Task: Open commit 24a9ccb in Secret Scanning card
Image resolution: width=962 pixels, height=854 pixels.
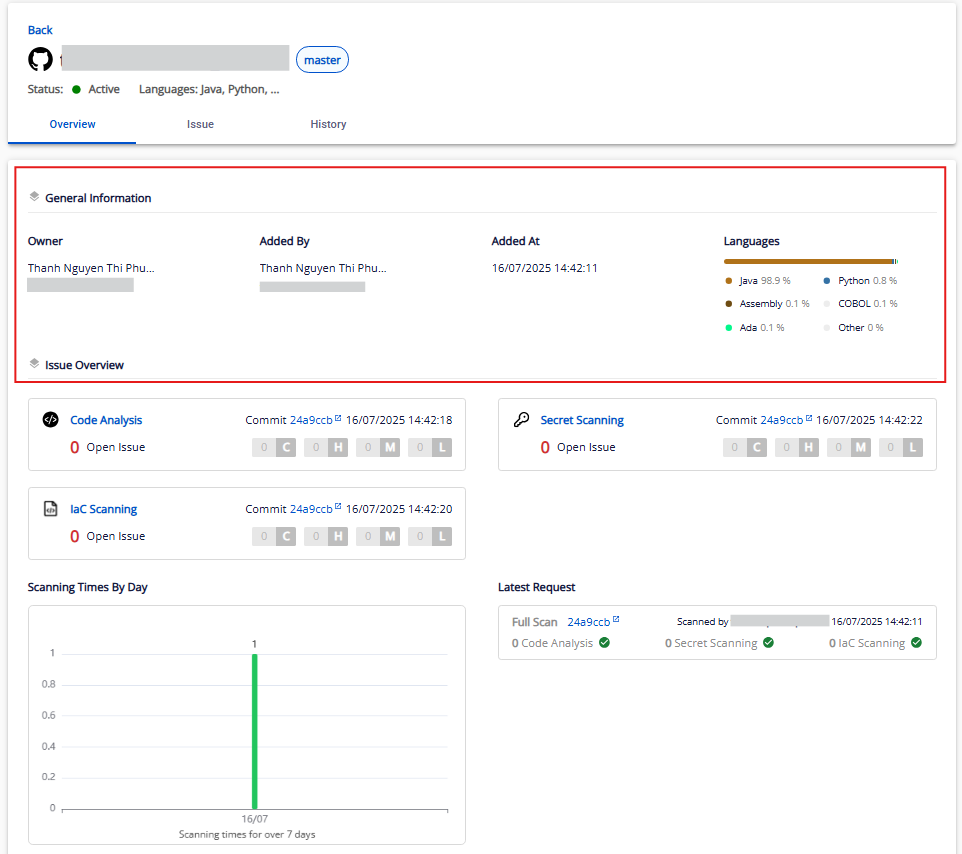Action: (x=782, y=420)
